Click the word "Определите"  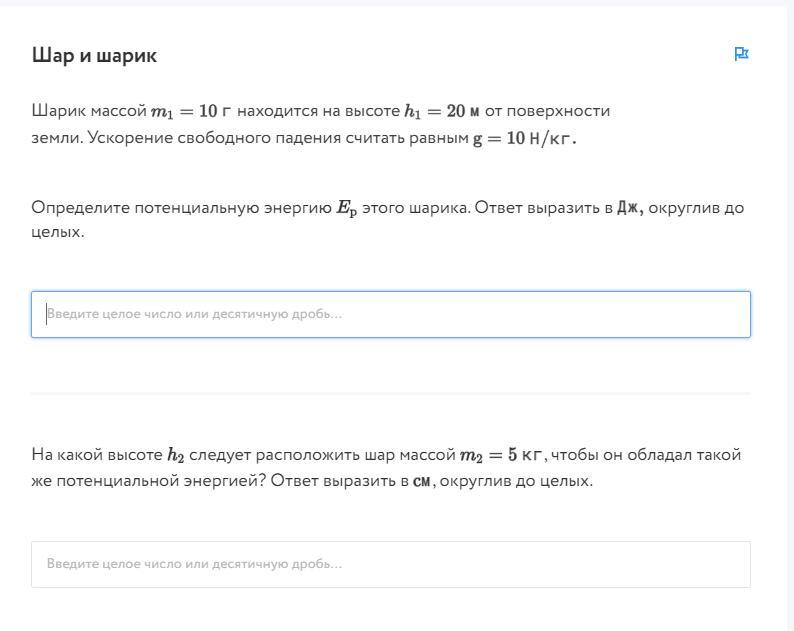pyautogui.click(x=81, y=208)
